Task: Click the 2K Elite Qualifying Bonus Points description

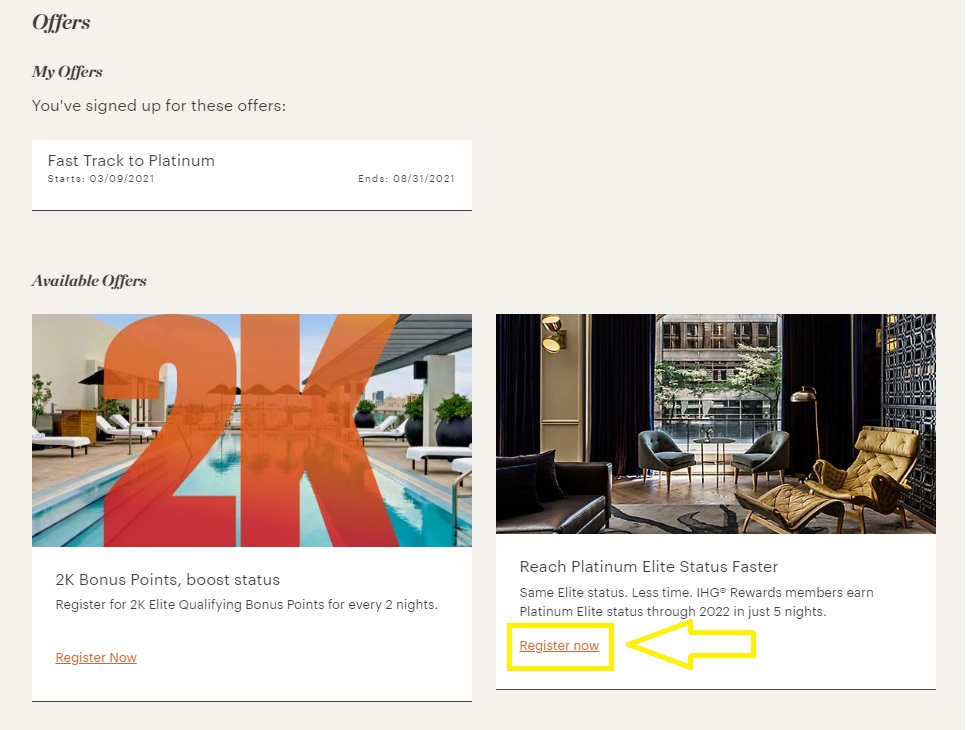Action: tap(247, 604)
